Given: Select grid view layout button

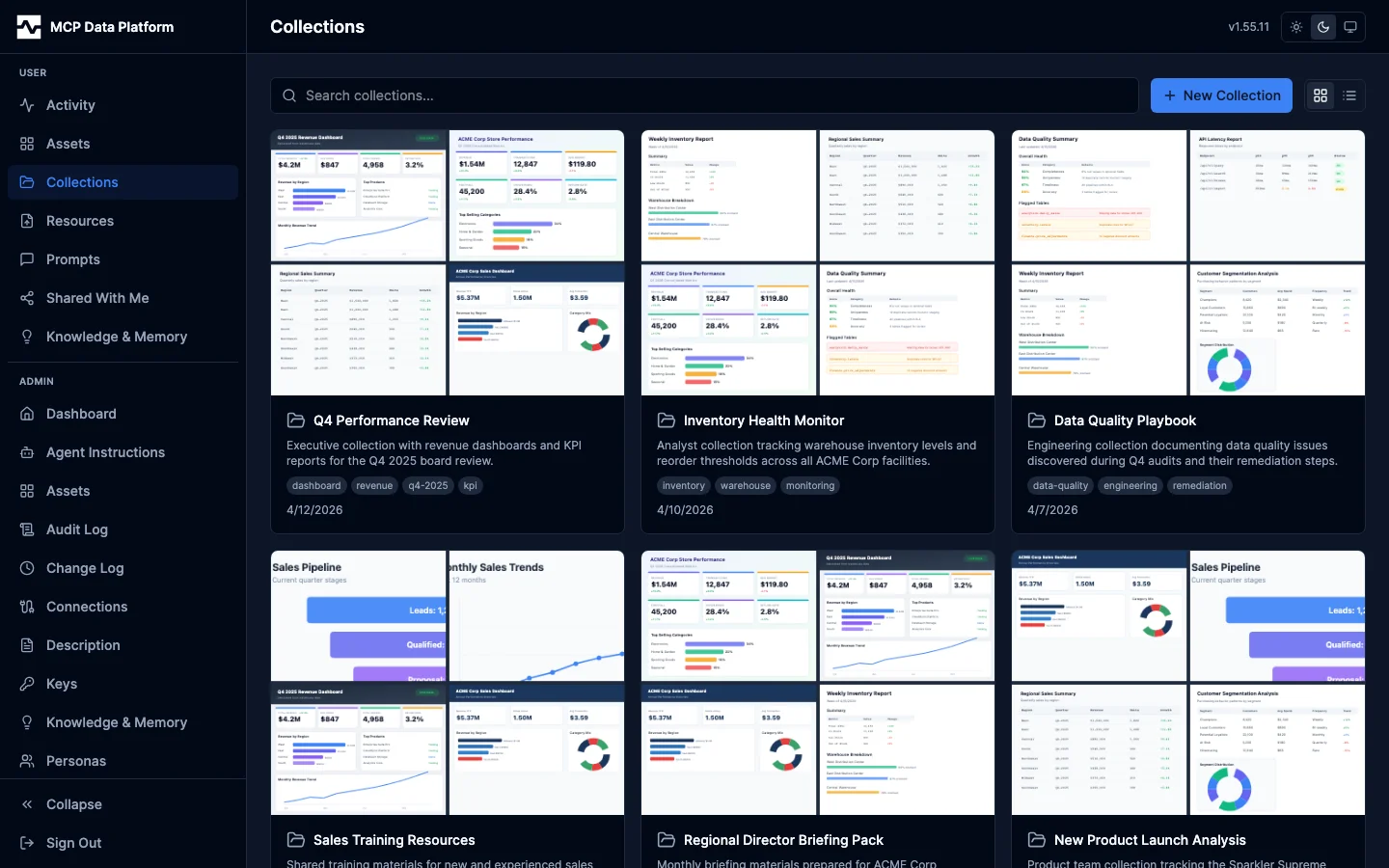Looking at the screenshot, I should point(1321,95).
